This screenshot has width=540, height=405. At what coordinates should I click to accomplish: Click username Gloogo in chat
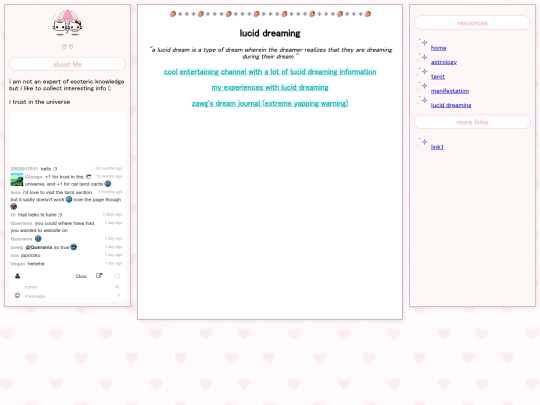pyautogui.click(x=34, y=177)
